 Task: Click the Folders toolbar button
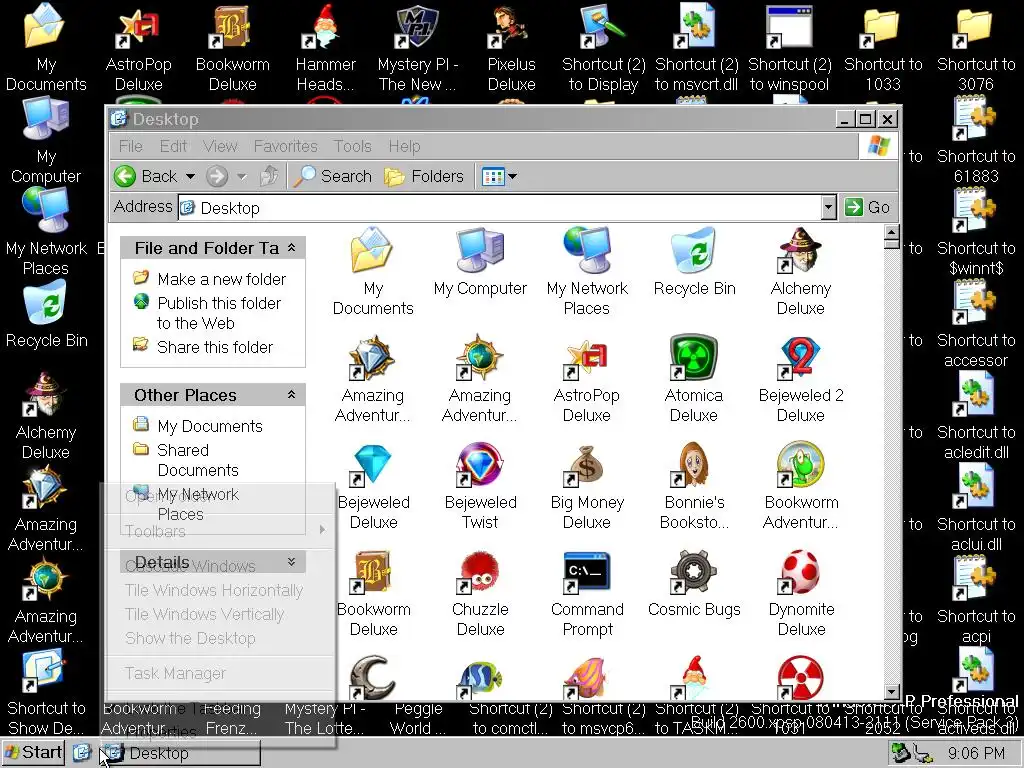tap(424, 176)
